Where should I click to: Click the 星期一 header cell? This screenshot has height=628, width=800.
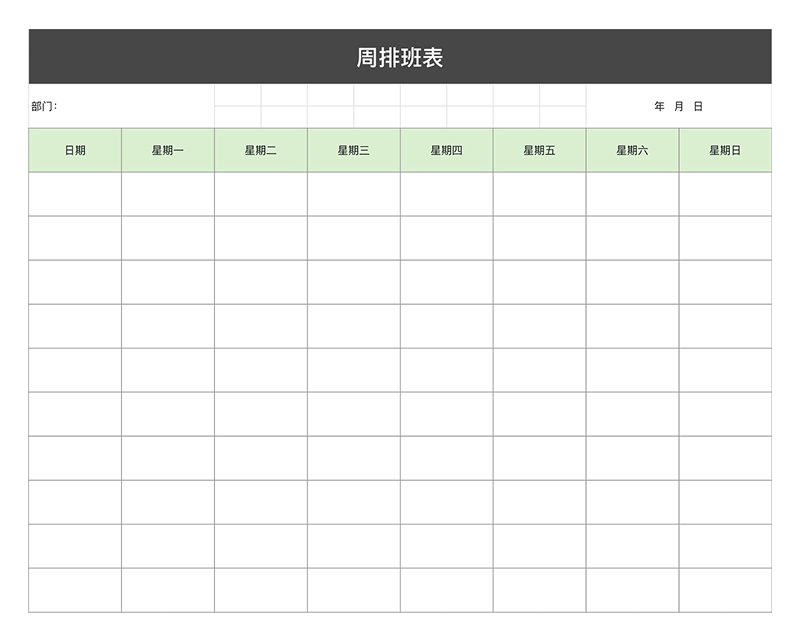tap(168, 150)
